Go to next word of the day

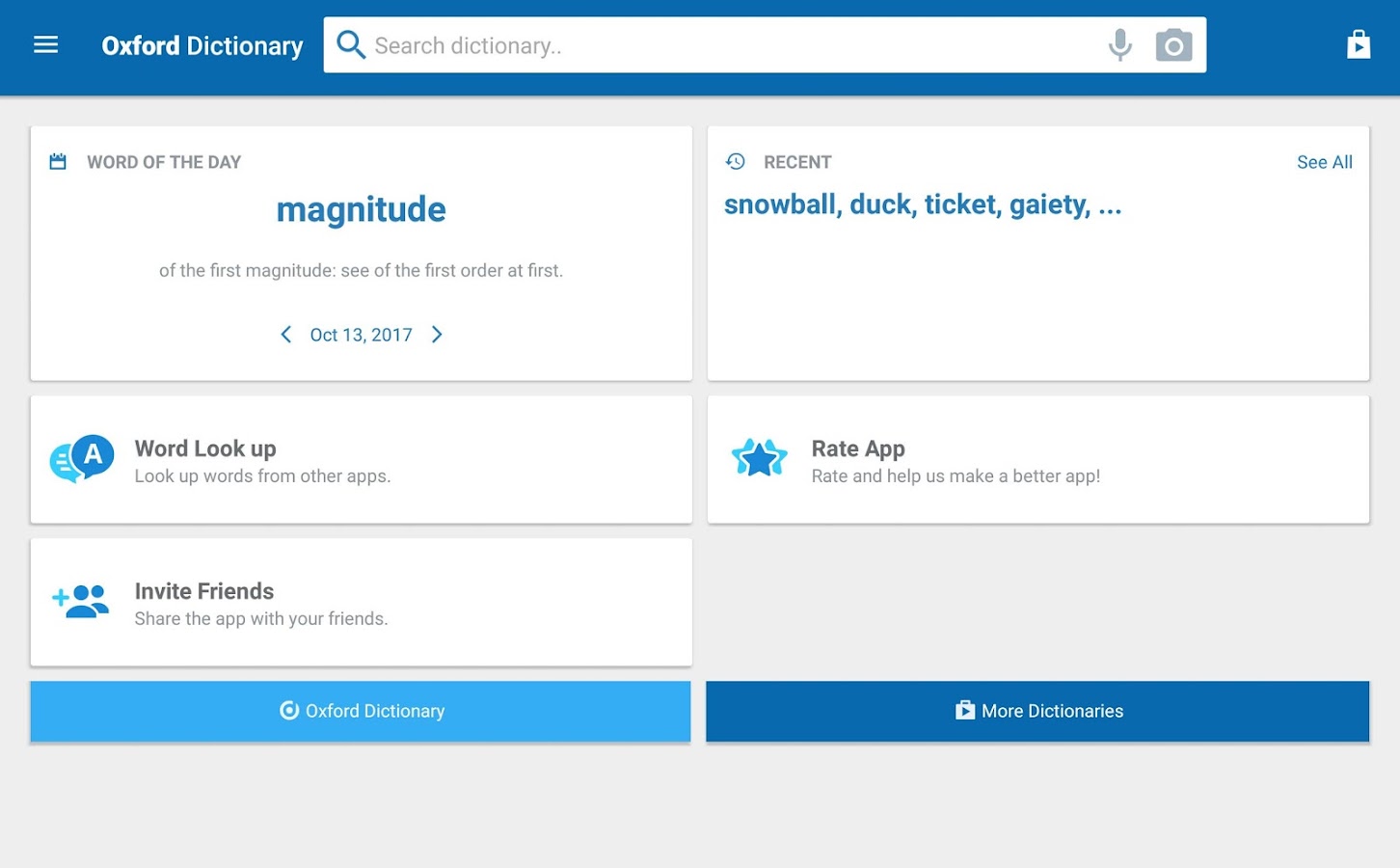[x=437, y=335]
